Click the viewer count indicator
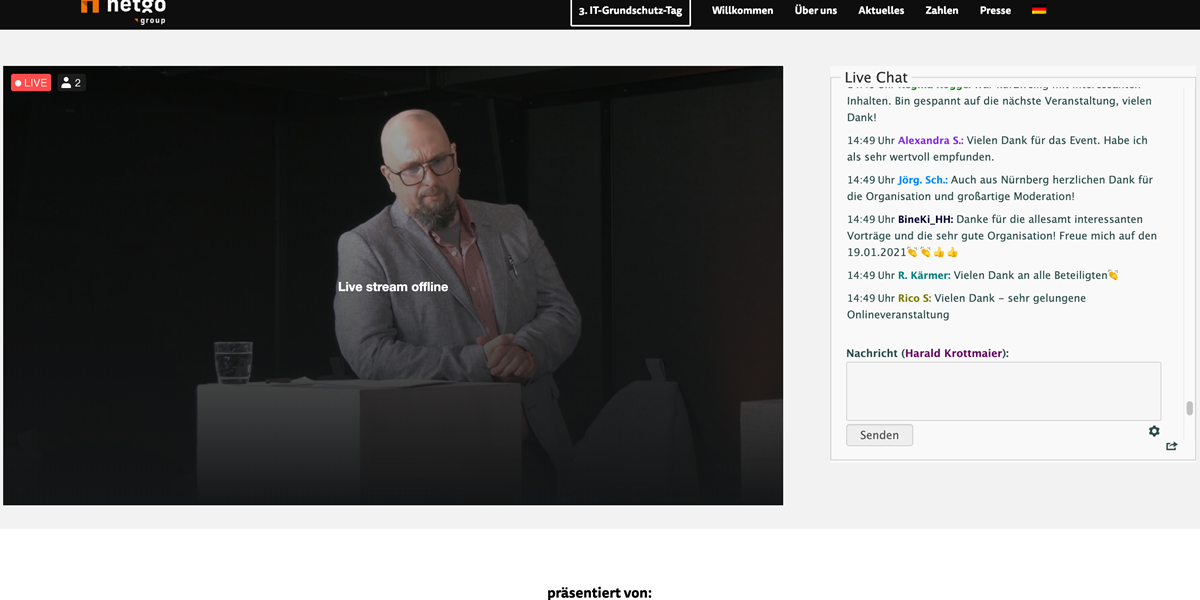The image size is (1200, 600). pos(71,83)
